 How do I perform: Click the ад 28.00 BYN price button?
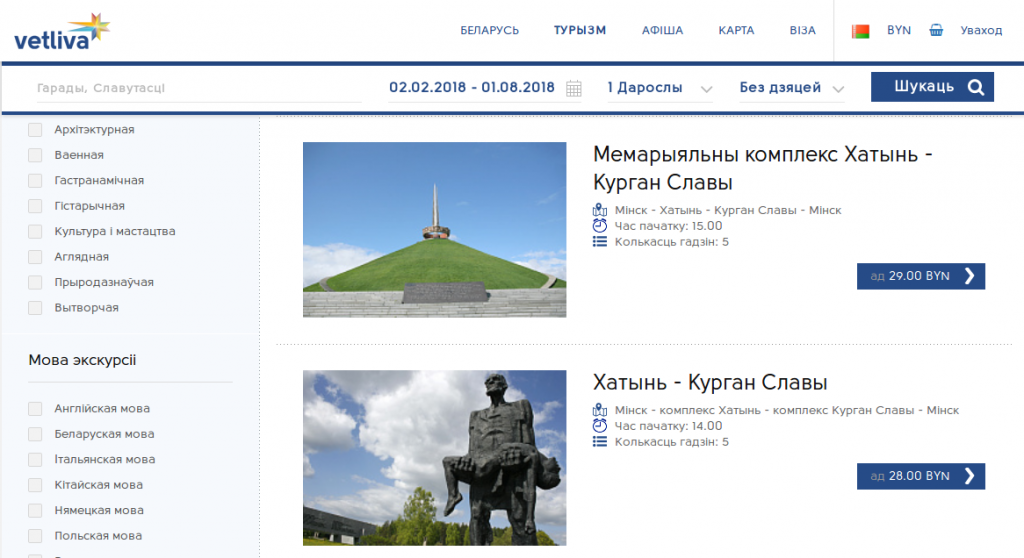[x=921, y=476]
